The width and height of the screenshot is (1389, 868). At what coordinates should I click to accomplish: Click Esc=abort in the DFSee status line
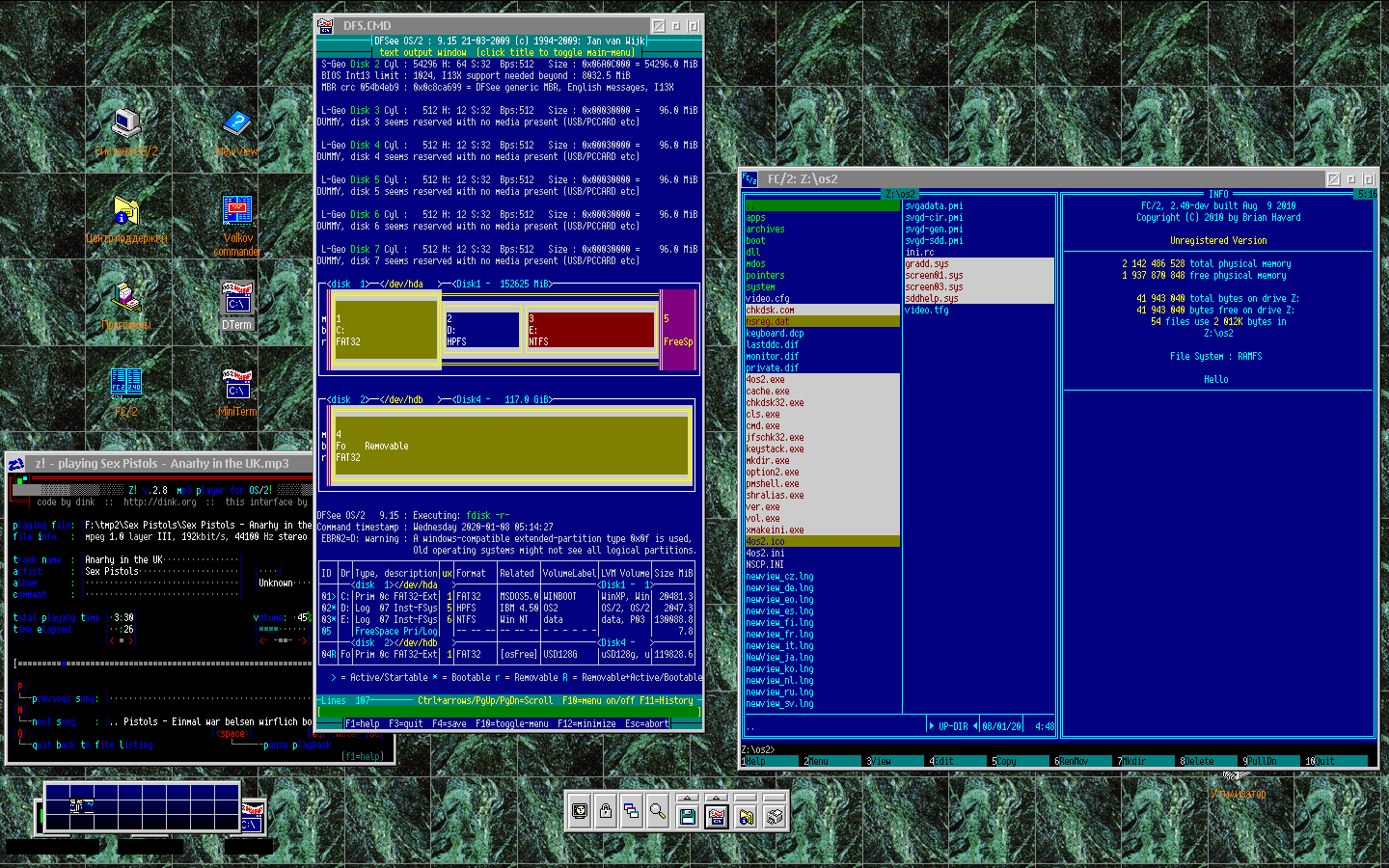tap(646, 724)
